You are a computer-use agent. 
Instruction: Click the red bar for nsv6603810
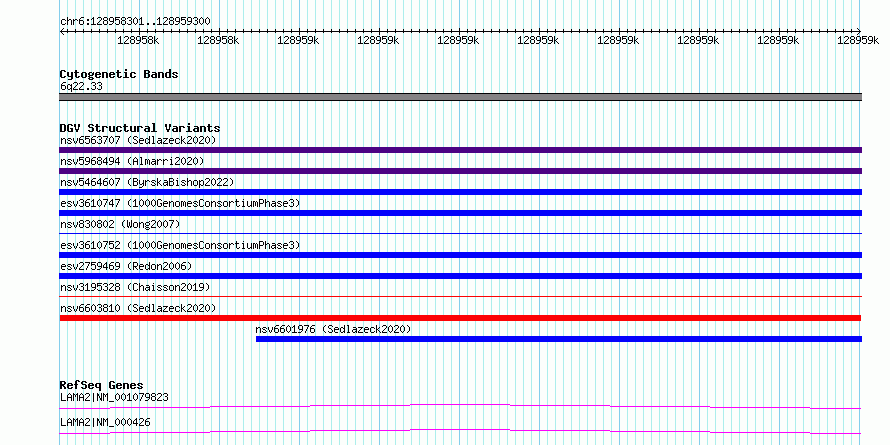click(460, 318)
